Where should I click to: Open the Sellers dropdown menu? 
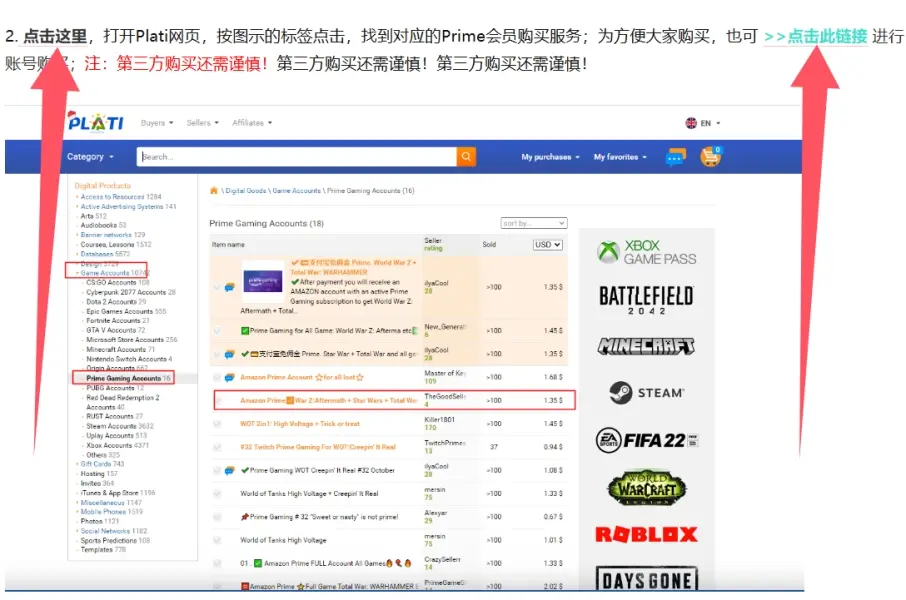pyautogui.click(x=202, y=123)
